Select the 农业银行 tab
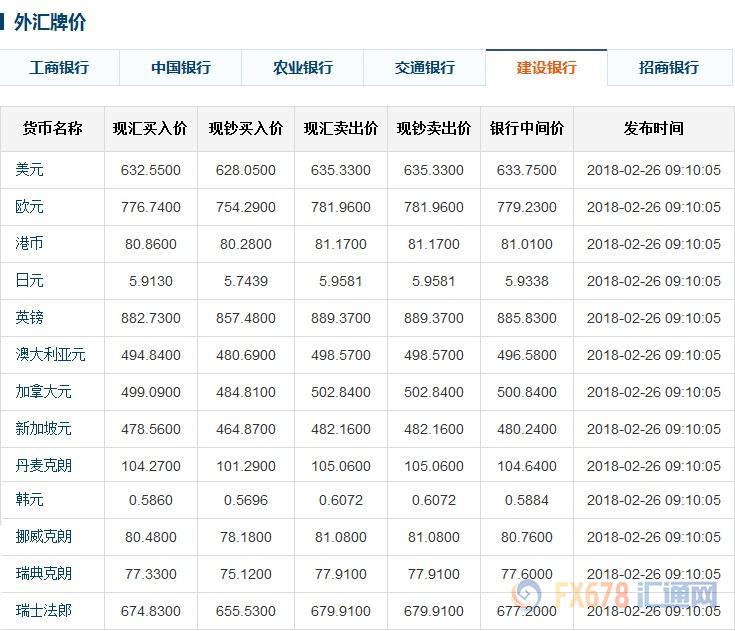The width and height of the screenshot is (735, 631). [x=302, y=68]
